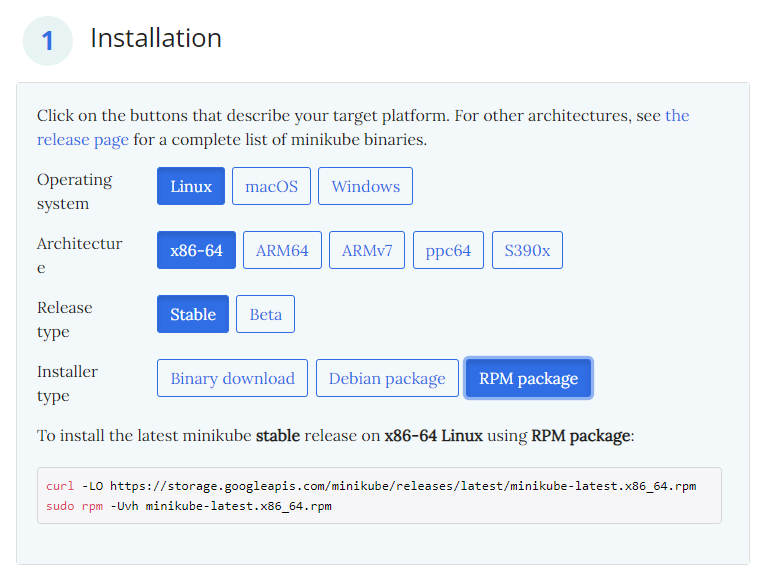Choose macOS as the operating system
The image size is (762, 574).
(271, 186)
